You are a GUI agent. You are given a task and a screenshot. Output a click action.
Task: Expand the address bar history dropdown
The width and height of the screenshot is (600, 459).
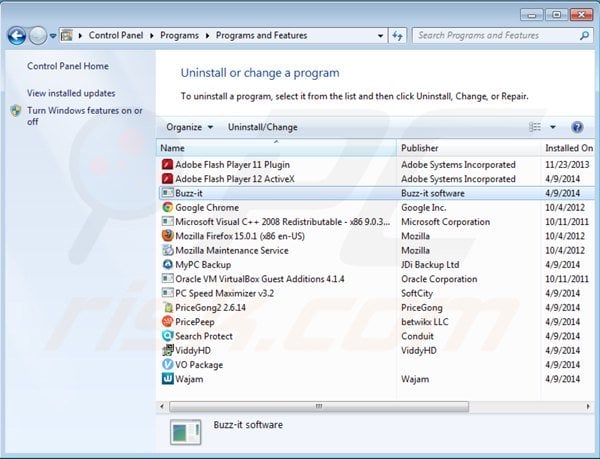click(380, 36)
